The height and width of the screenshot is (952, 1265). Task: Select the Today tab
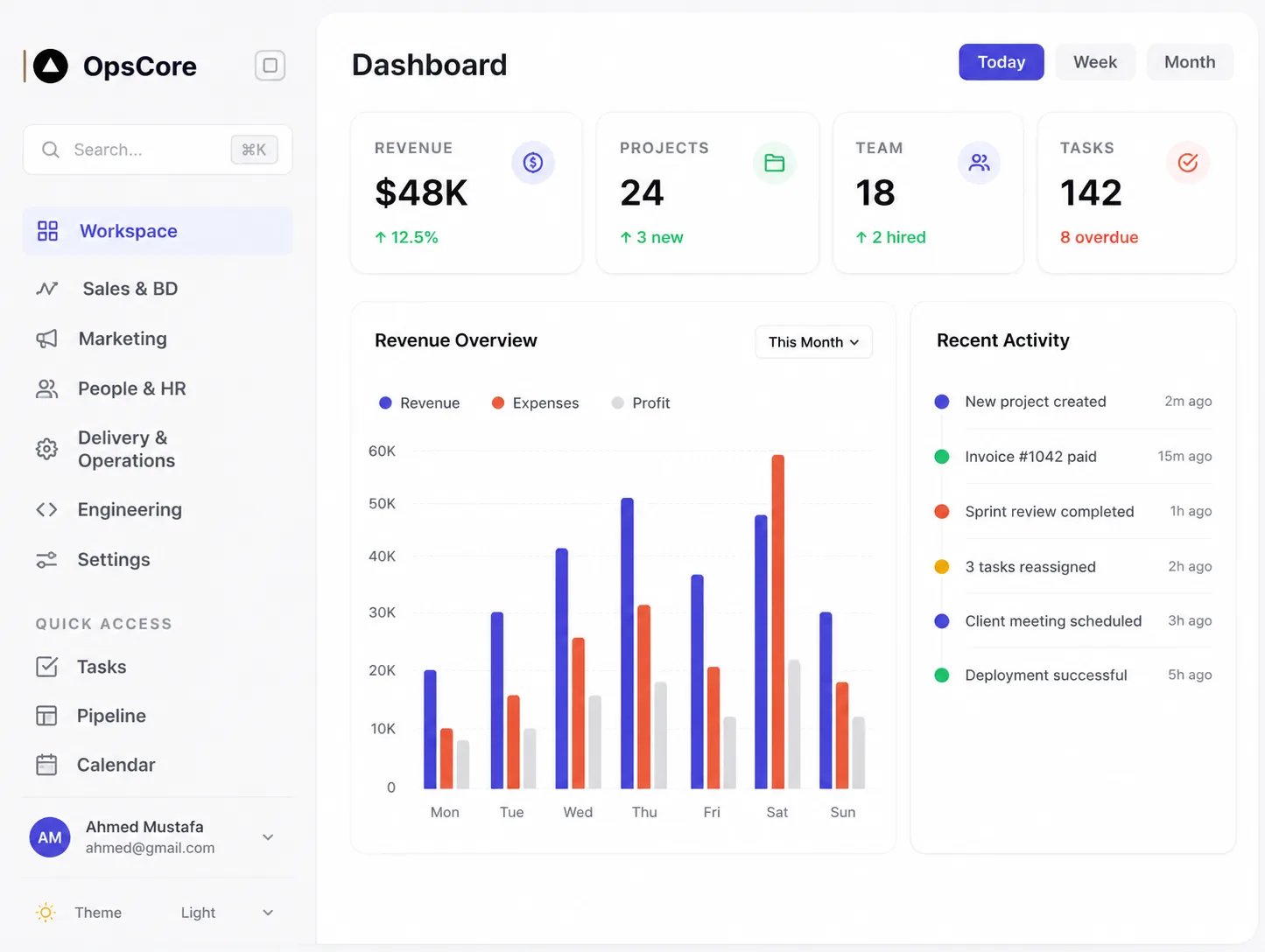tap(1001, 62)
